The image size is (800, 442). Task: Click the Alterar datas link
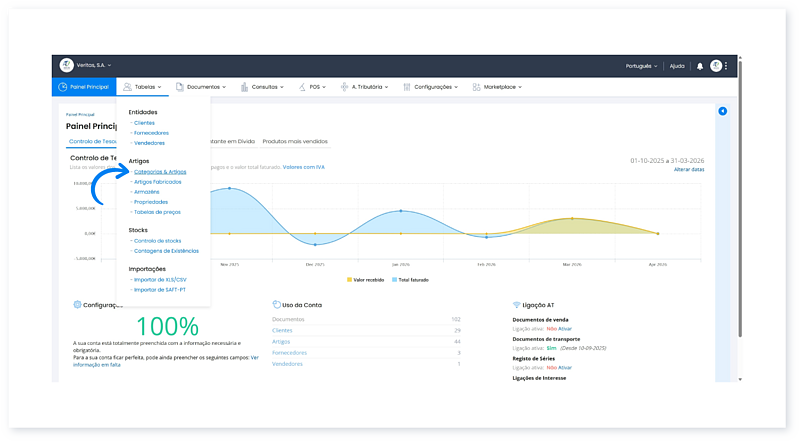[x=689, y=170]
